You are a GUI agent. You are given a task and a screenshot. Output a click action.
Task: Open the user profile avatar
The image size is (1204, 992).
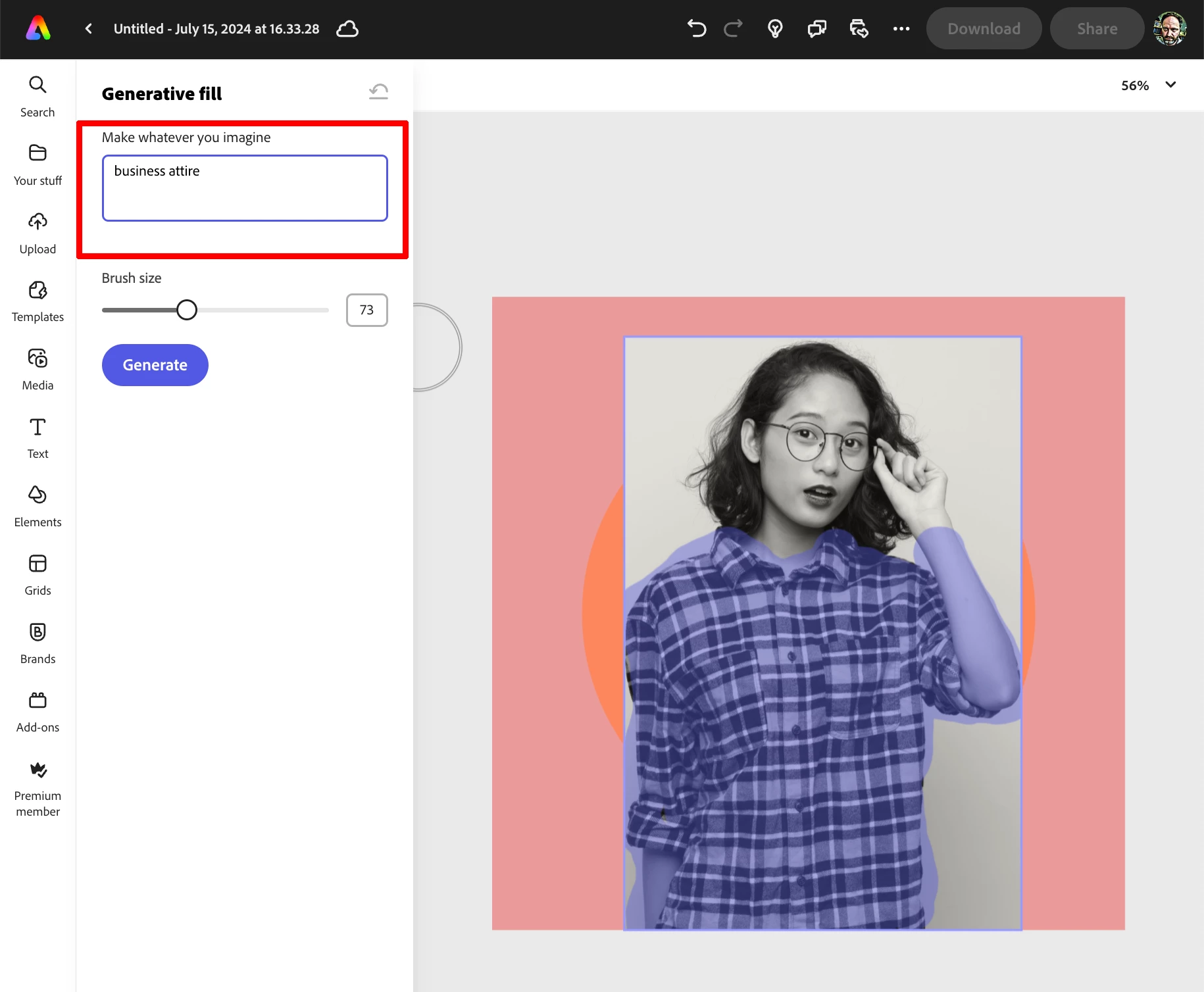point(1170,28)
